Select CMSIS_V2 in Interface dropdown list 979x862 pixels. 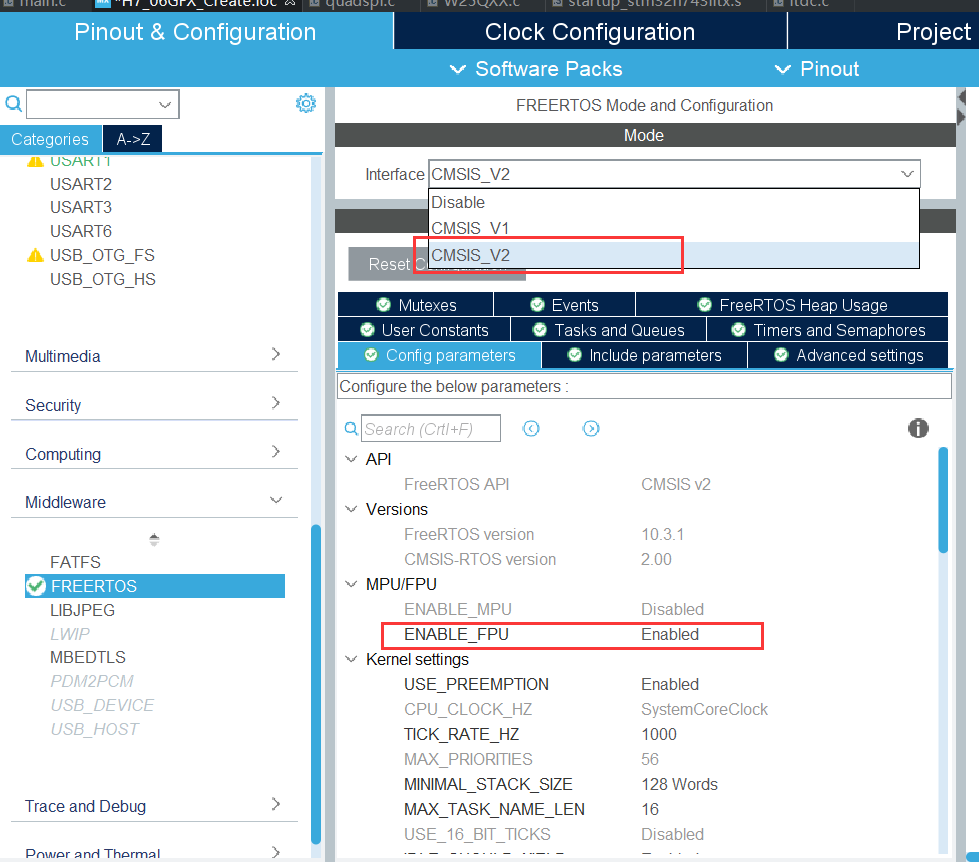[x=674, y=255]
